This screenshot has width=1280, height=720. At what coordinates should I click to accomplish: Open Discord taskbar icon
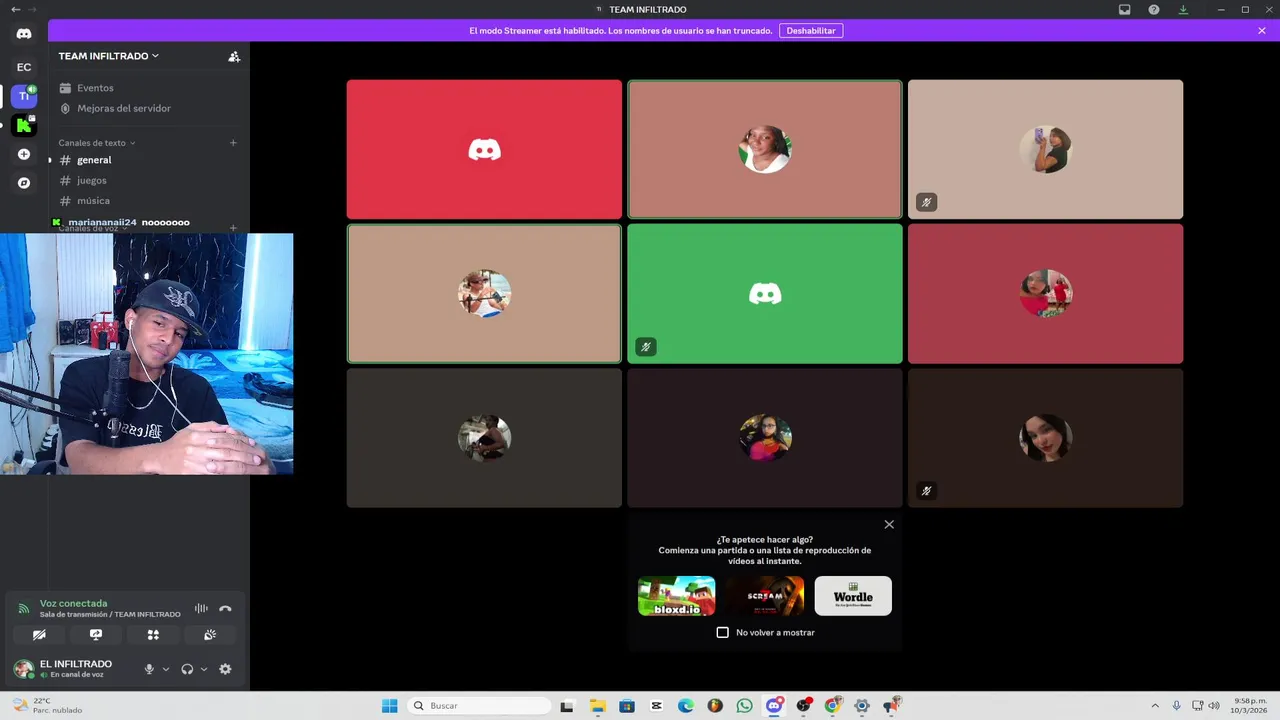774,706
